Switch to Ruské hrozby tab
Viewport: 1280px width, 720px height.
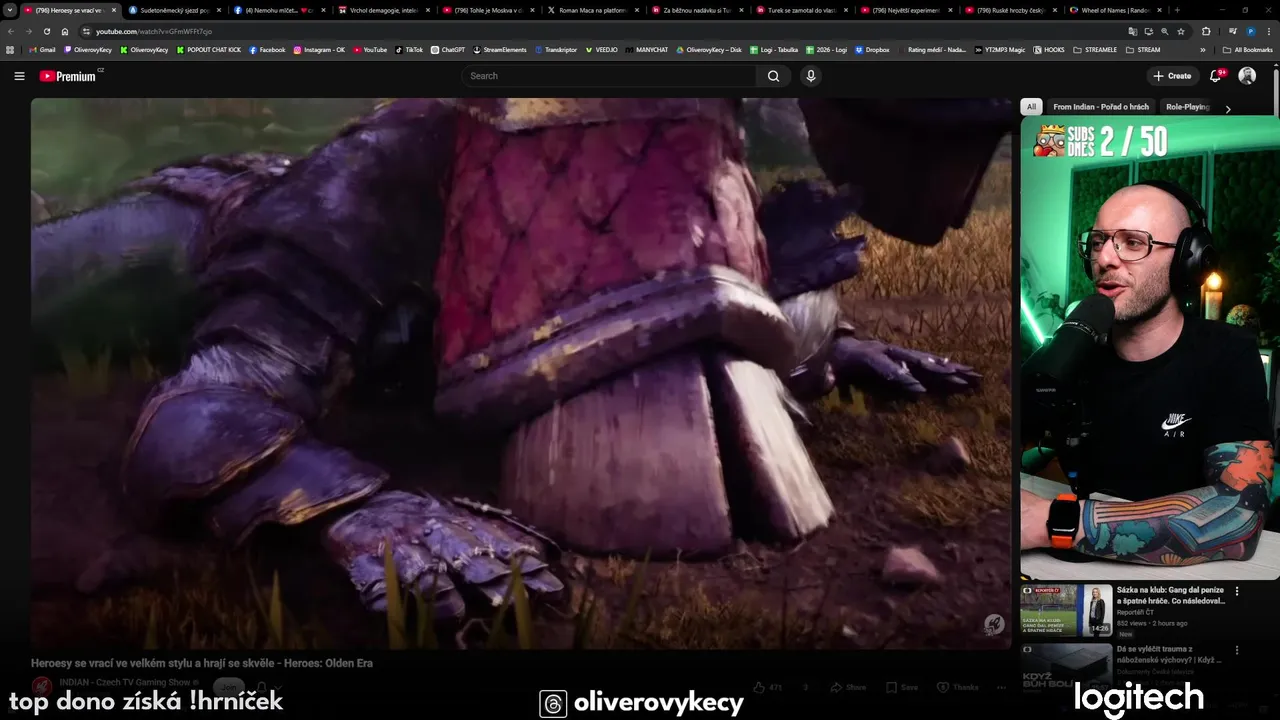1010,10
